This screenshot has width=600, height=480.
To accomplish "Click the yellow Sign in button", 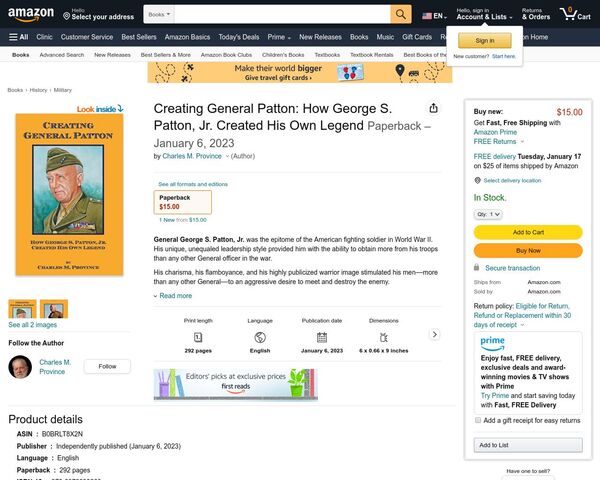I will pos(484,41).
